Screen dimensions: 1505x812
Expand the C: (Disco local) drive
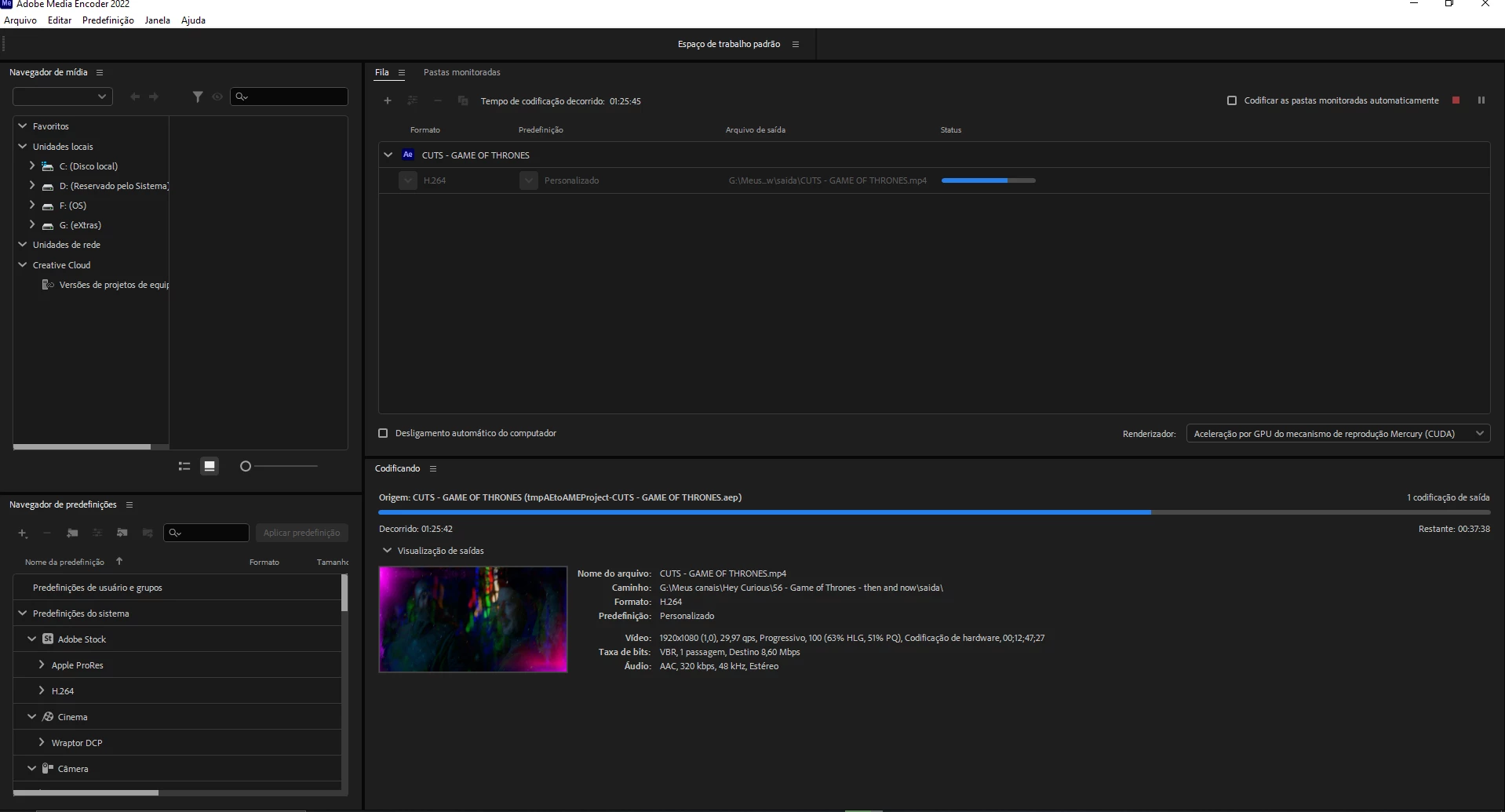point(32,166)
